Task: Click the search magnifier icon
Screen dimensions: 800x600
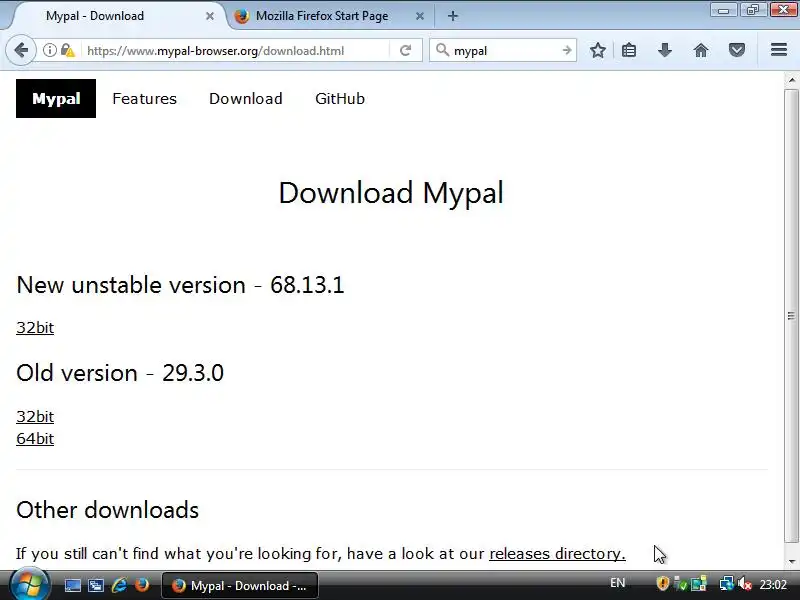Action: pos(442,50)
